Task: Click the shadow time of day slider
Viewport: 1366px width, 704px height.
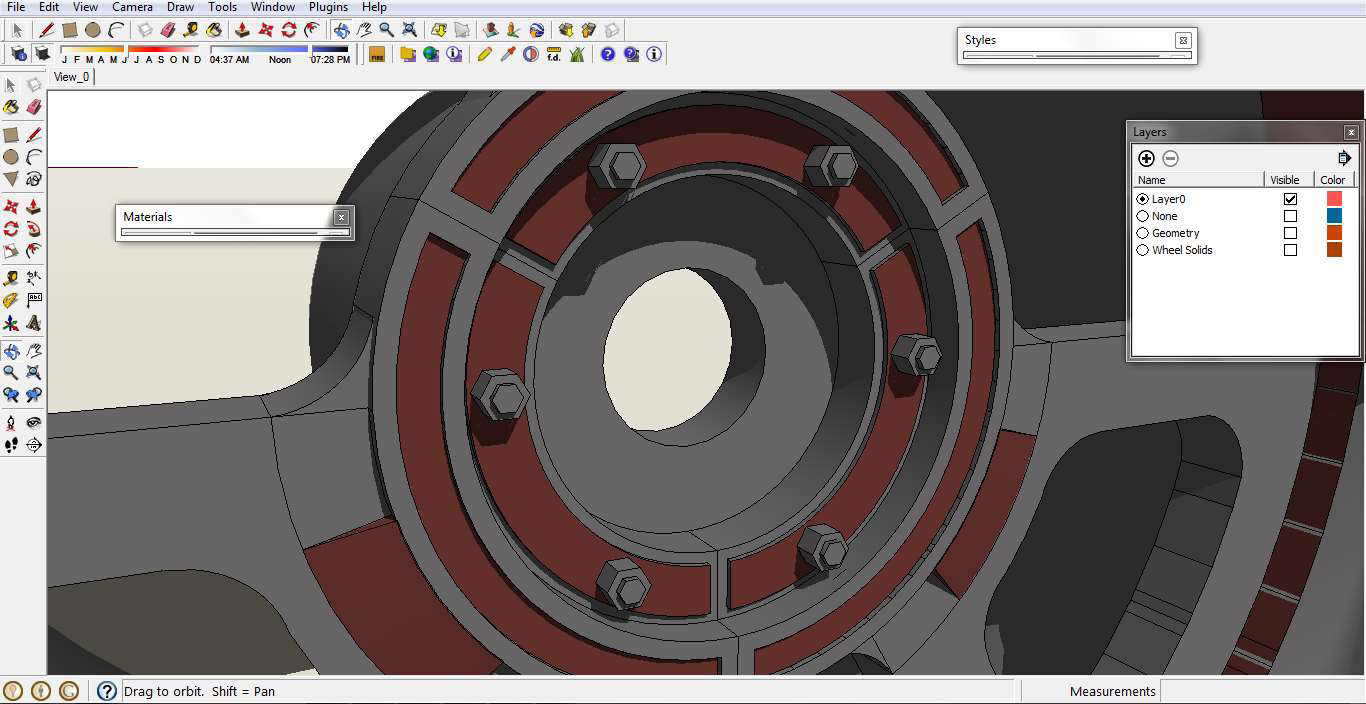Action: [x=280, y=49]
